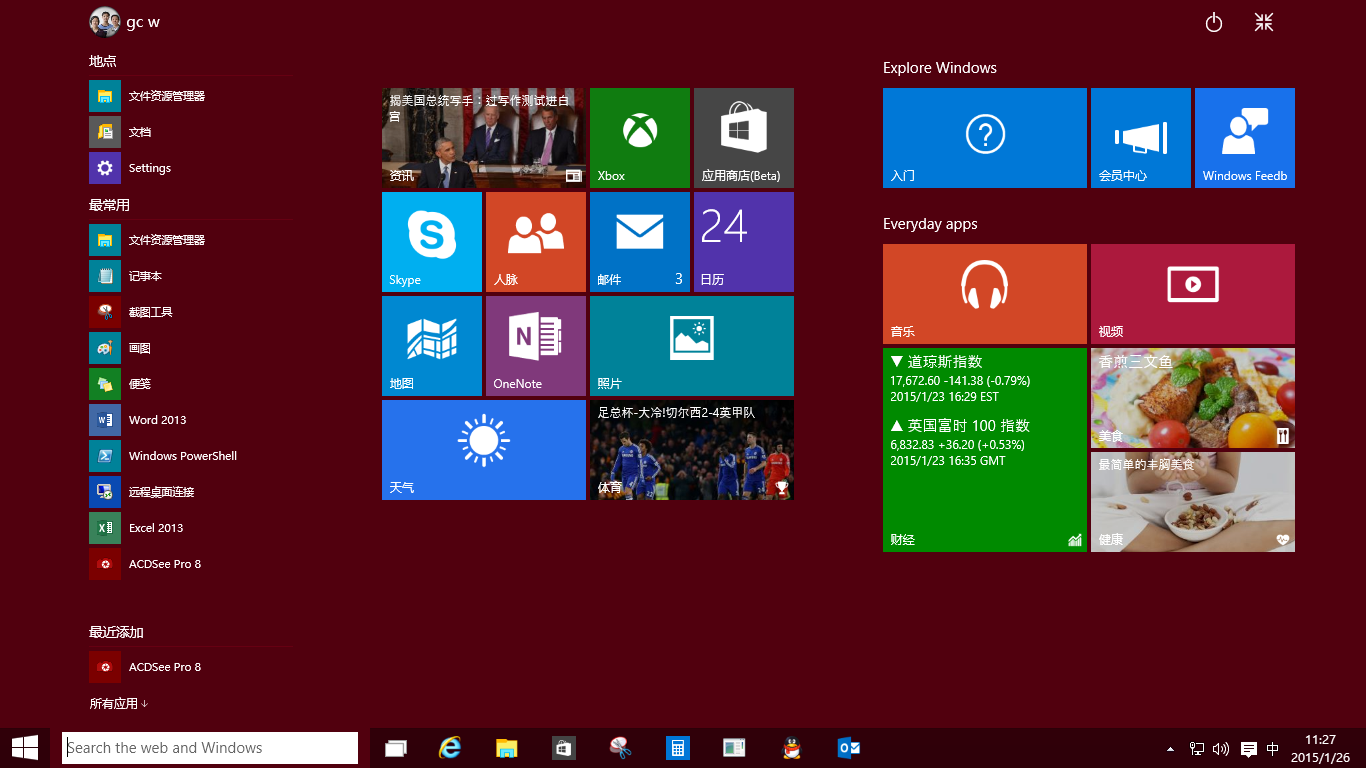Open the notifications action center icon
The width and height of the screenshot is (1366, 768).
[1249, 748]
